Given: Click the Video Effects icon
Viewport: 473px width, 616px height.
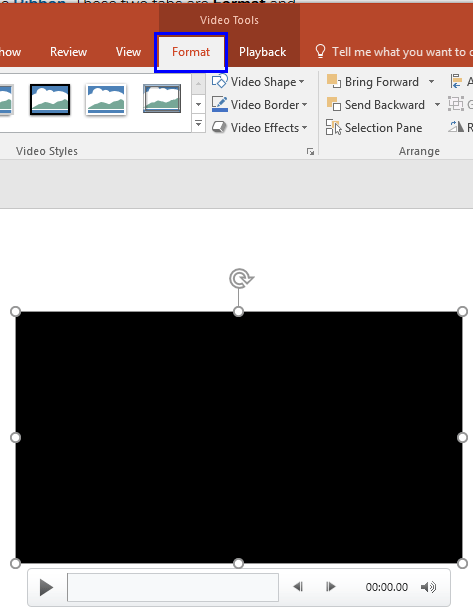Looking at the screenshot, I should click(x=219, y=127).
